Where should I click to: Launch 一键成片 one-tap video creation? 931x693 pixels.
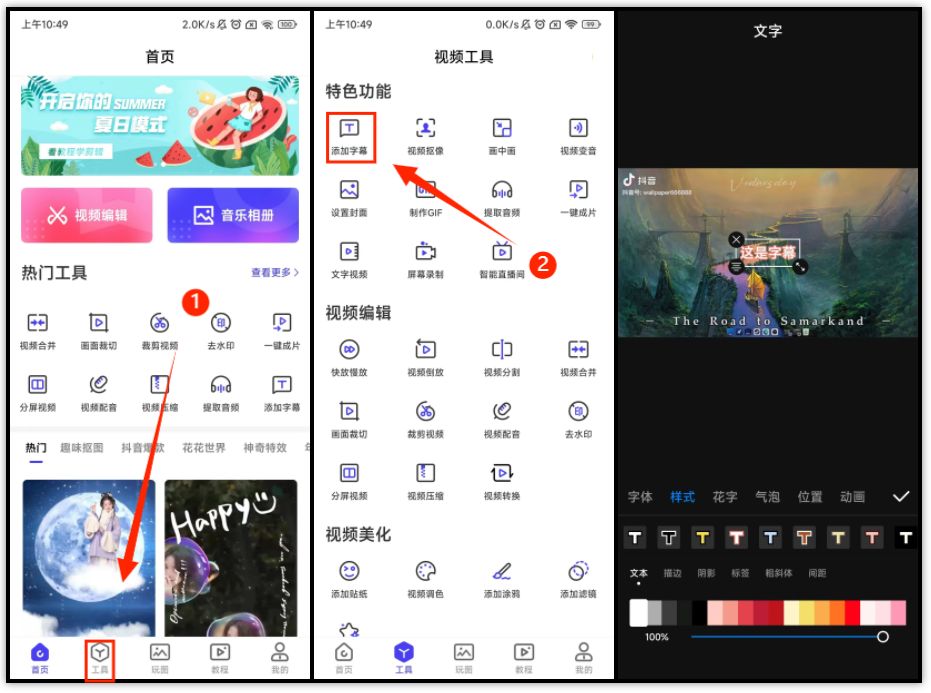(578, 195)
